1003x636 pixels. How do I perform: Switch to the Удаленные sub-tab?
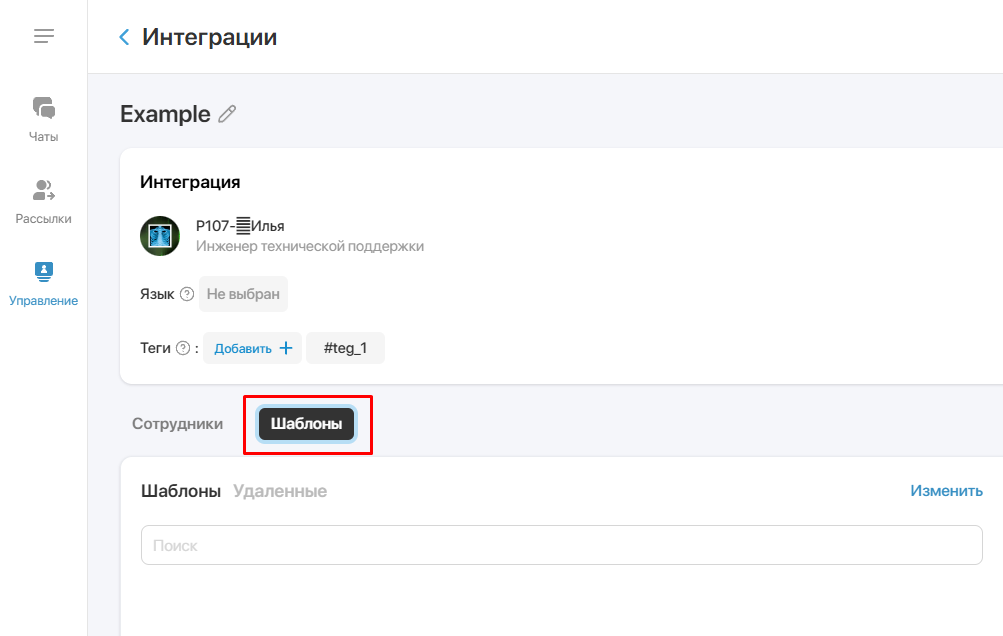280,491
